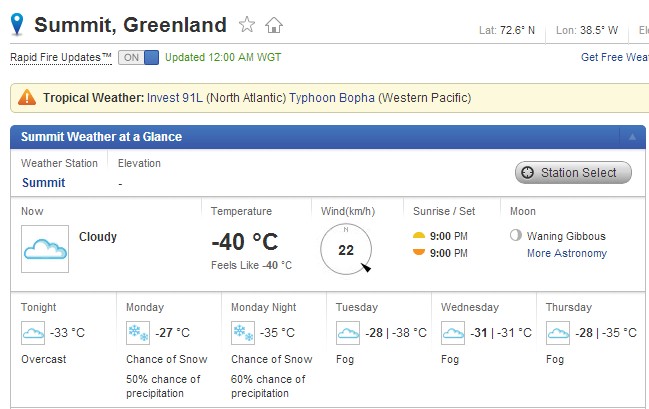Click More Astronomy link
649x409 pixels.
566,253
